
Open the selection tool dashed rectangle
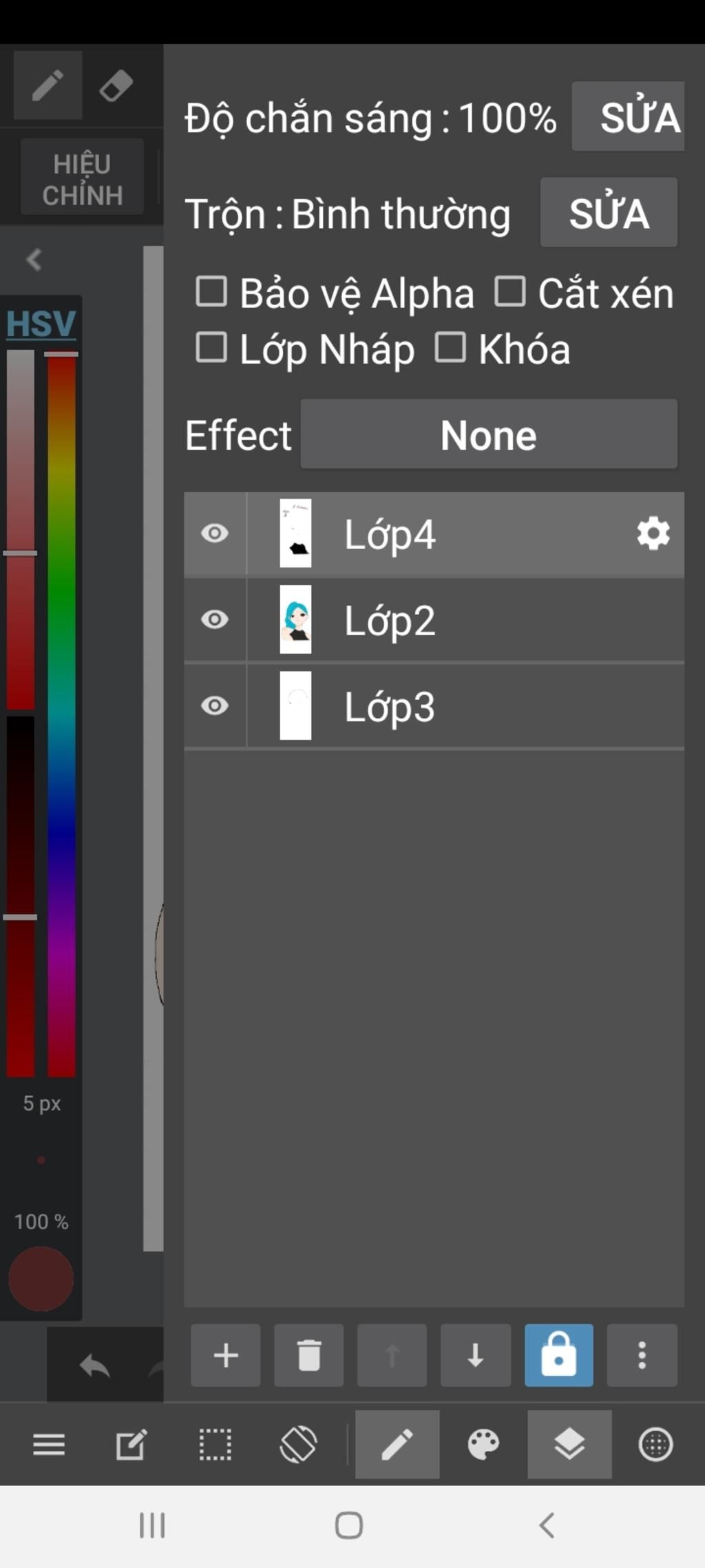click(215, 1444)
